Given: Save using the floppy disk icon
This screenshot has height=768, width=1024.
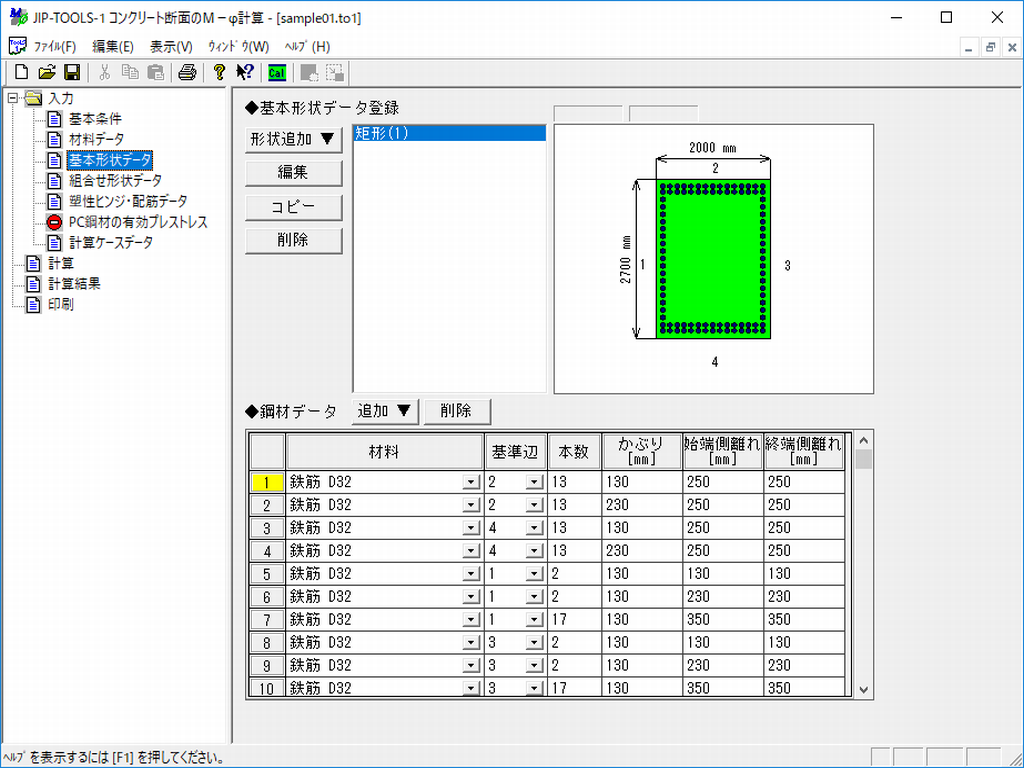Looking at the screenshot, I should [x=72, y=72].
